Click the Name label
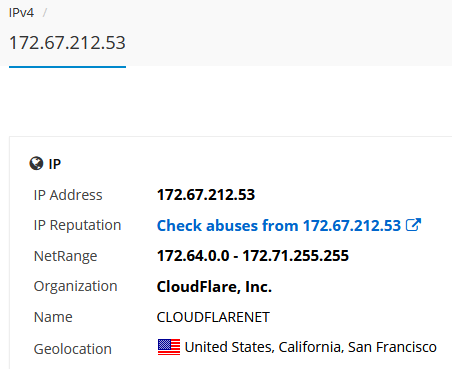This screenshot has width=452, height=369. (x=53, y=317)
